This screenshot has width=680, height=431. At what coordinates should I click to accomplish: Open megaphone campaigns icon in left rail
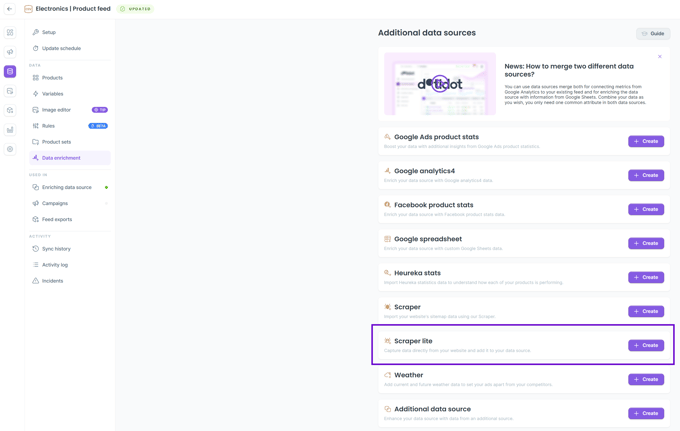(10, 52)
